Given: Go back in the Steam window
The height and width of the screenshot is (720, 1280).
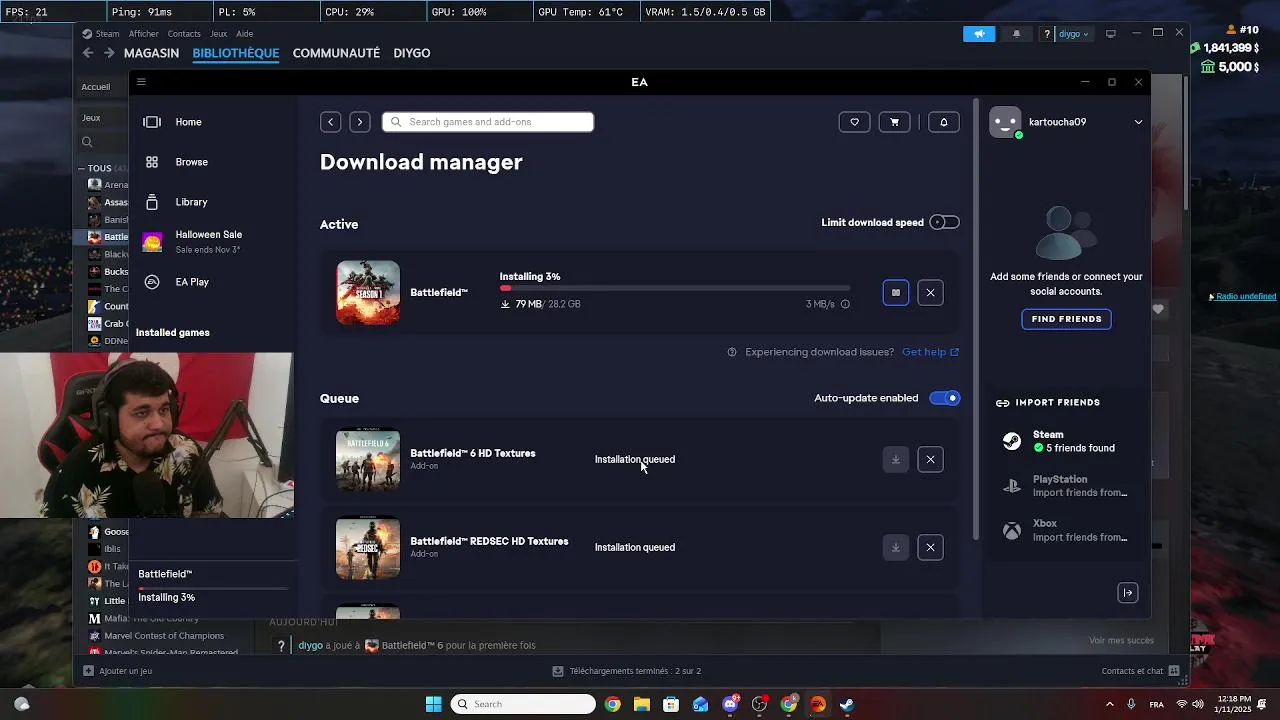Looking at the screenshot, I should 88,53.
